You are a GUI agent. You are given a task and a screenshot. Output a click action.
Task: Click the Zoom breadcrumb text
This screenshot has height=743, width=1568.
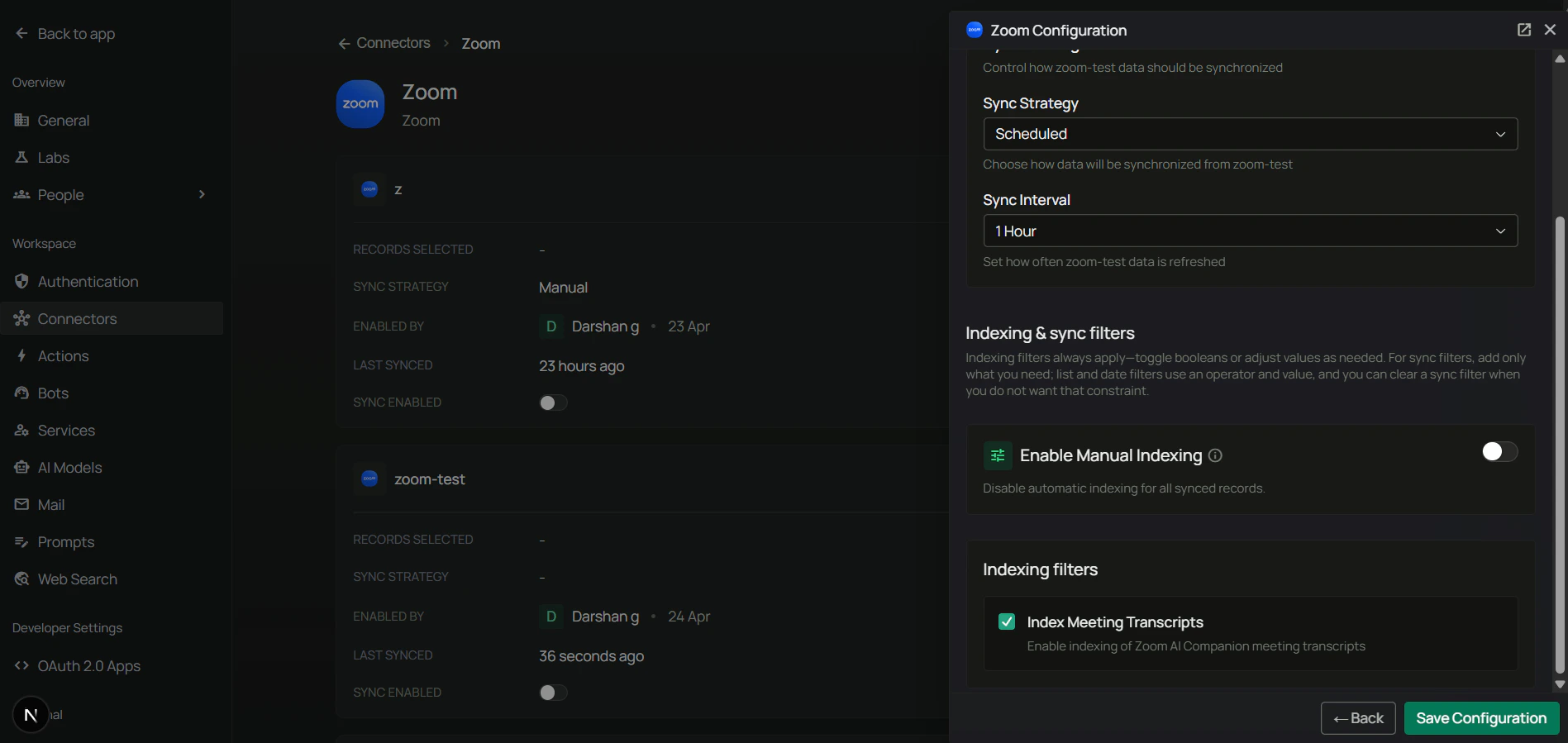[x=481, y=44]
